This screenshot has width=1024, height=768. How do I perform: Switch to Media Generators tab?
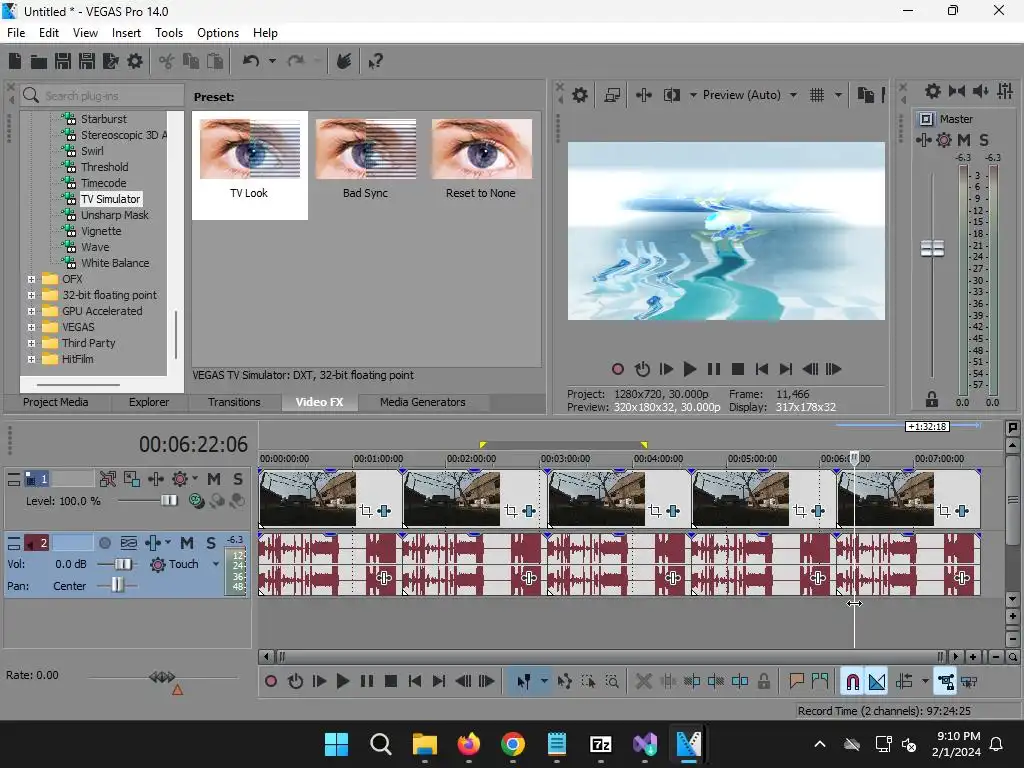pyautogui.click(x=423, y=402)
